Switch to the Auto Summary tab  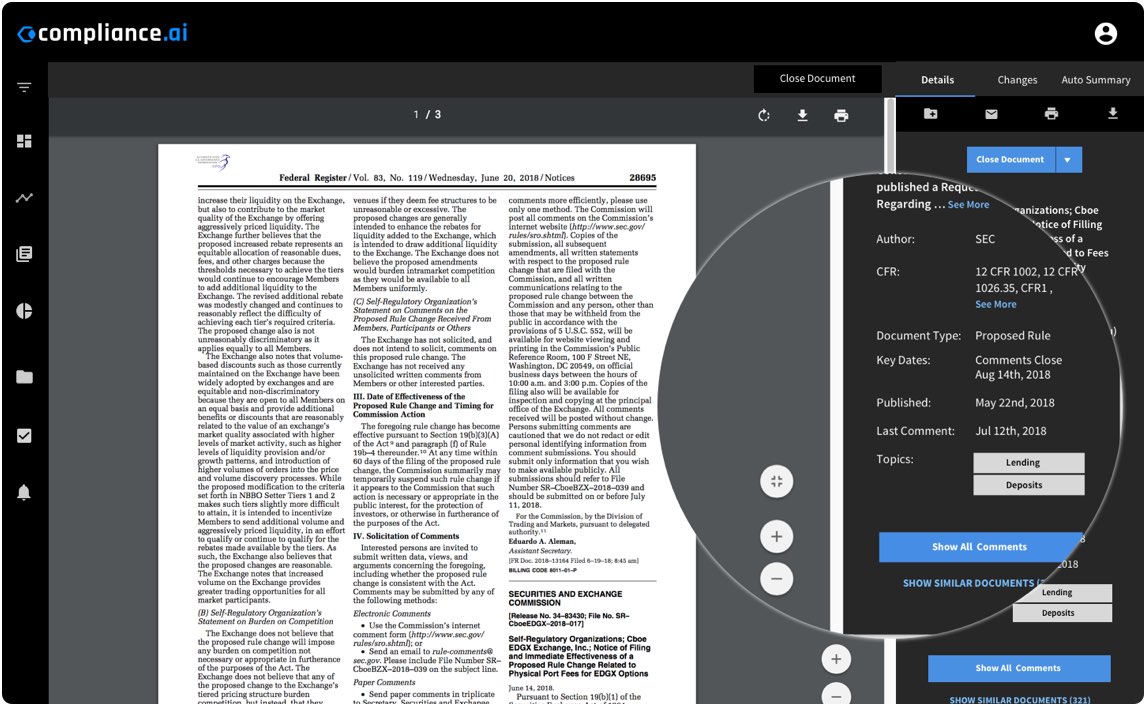coord(1096,80)
